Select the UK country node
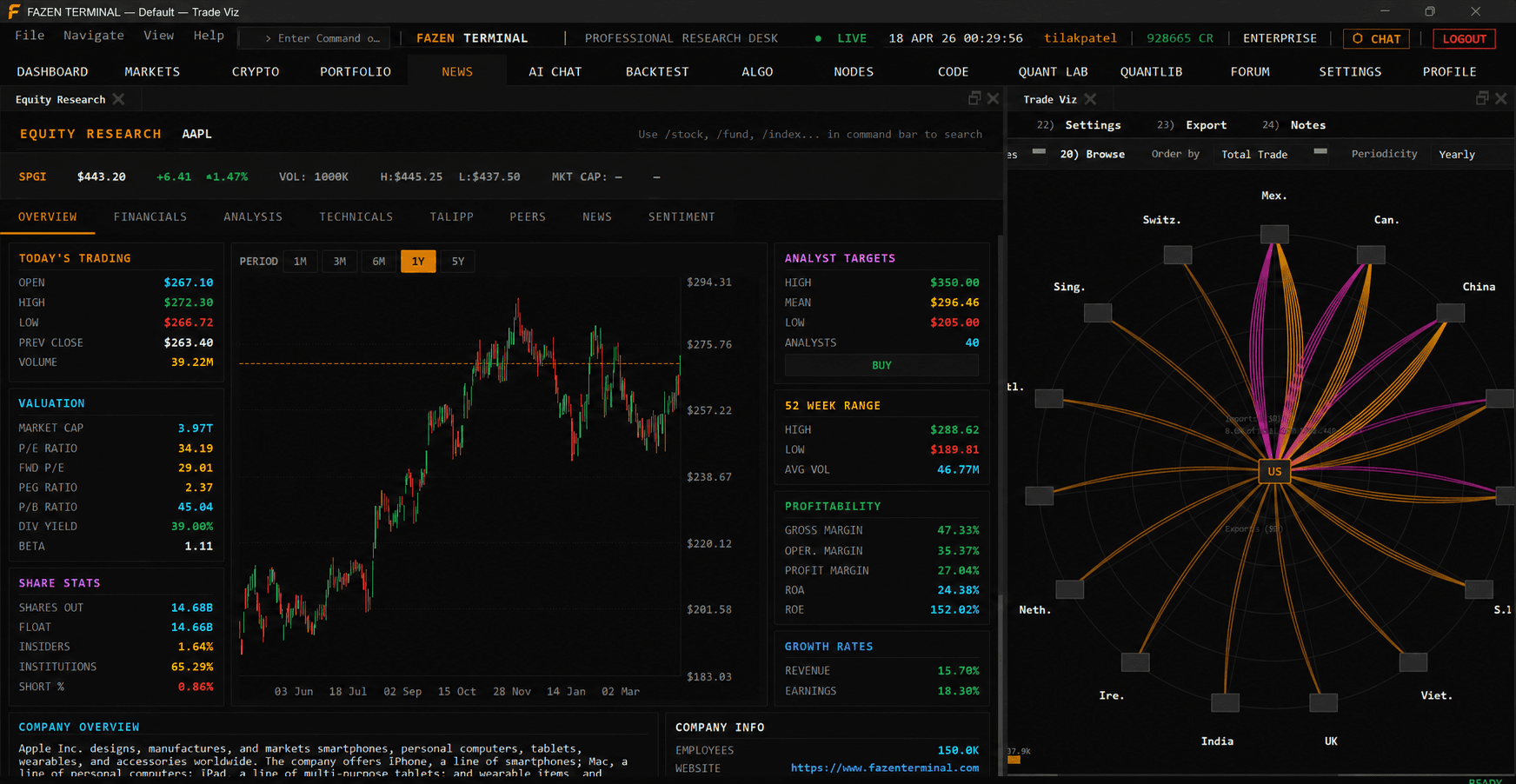The image size is (1516, 784). tap(1323, 702)
